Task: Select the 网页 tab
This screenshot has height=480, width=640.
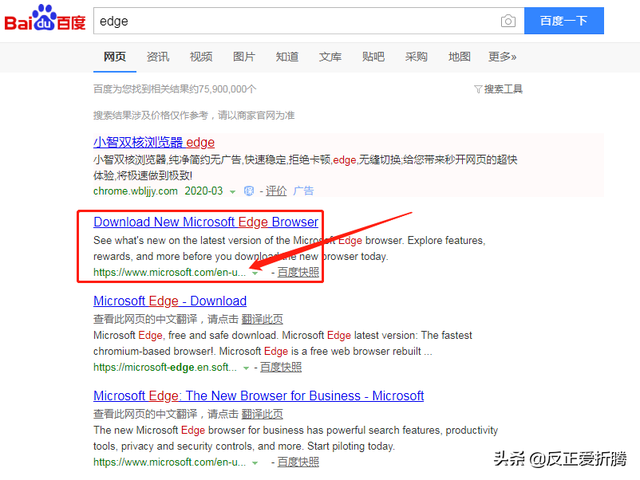Action: (x=115, y=57)
